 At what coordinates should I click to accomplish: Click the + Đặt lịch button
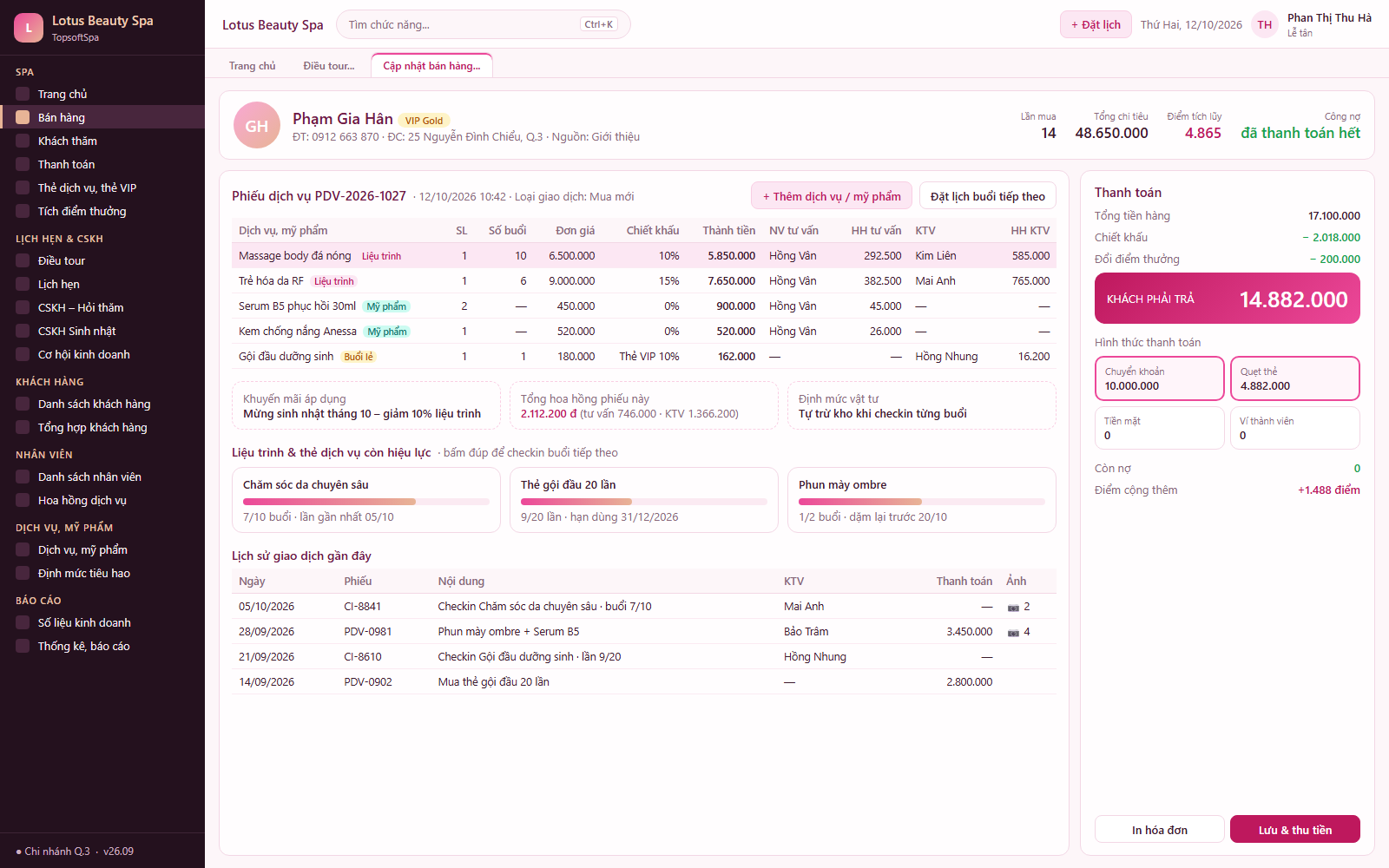[x=1096, y=24]
